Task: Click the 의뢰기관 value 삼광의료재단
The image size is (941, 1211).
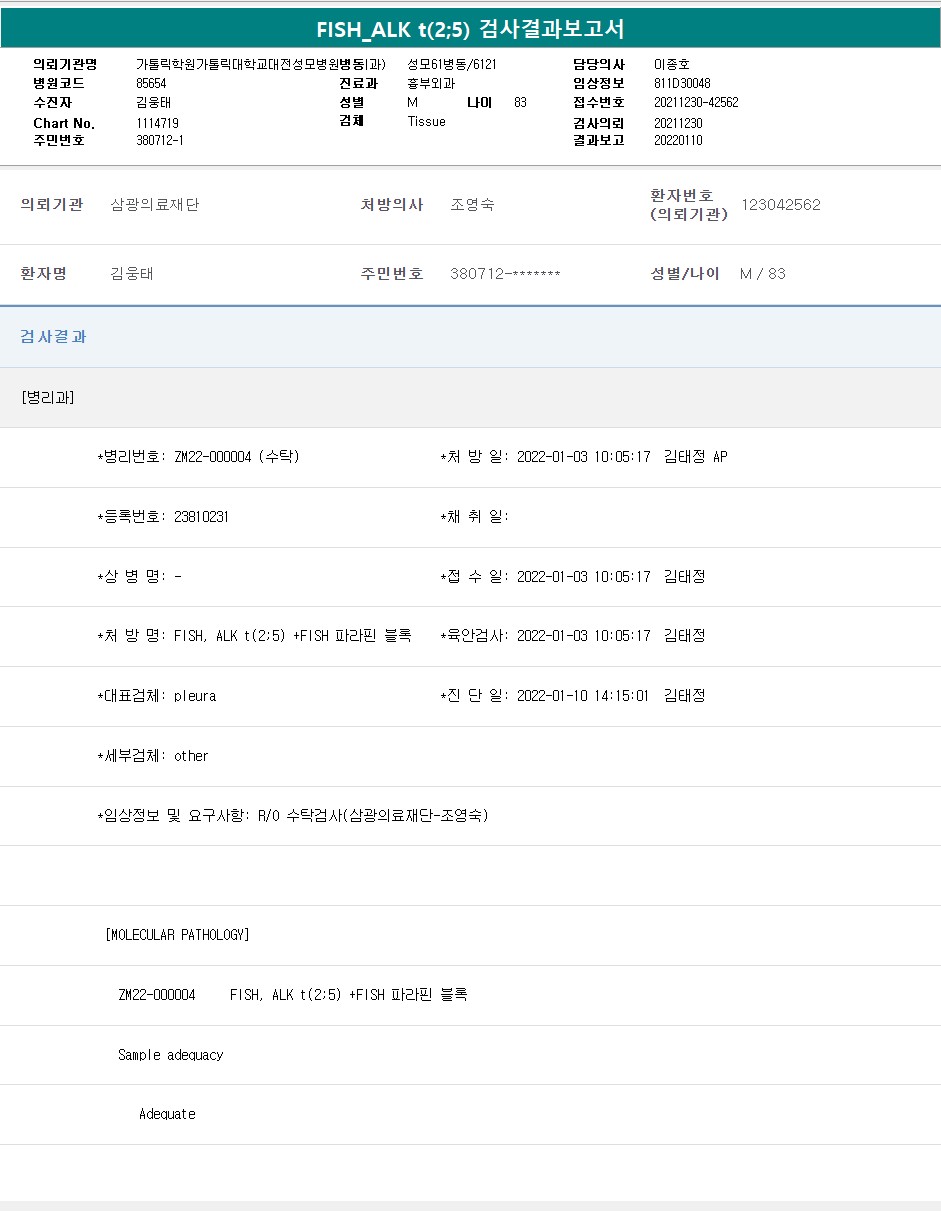Action: pos(155,205)
